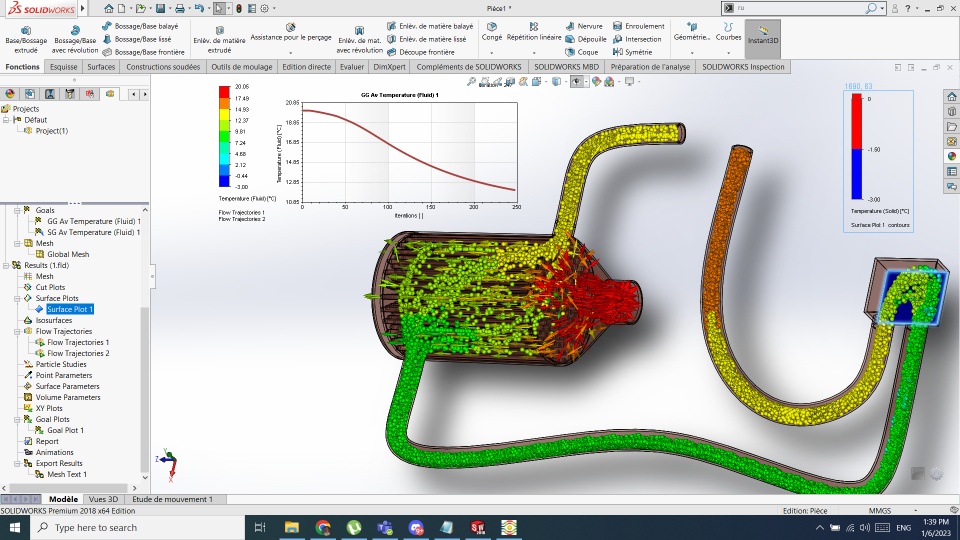
Task: Select Répétition linéaire pattern tool
Action: click(534, 32)
